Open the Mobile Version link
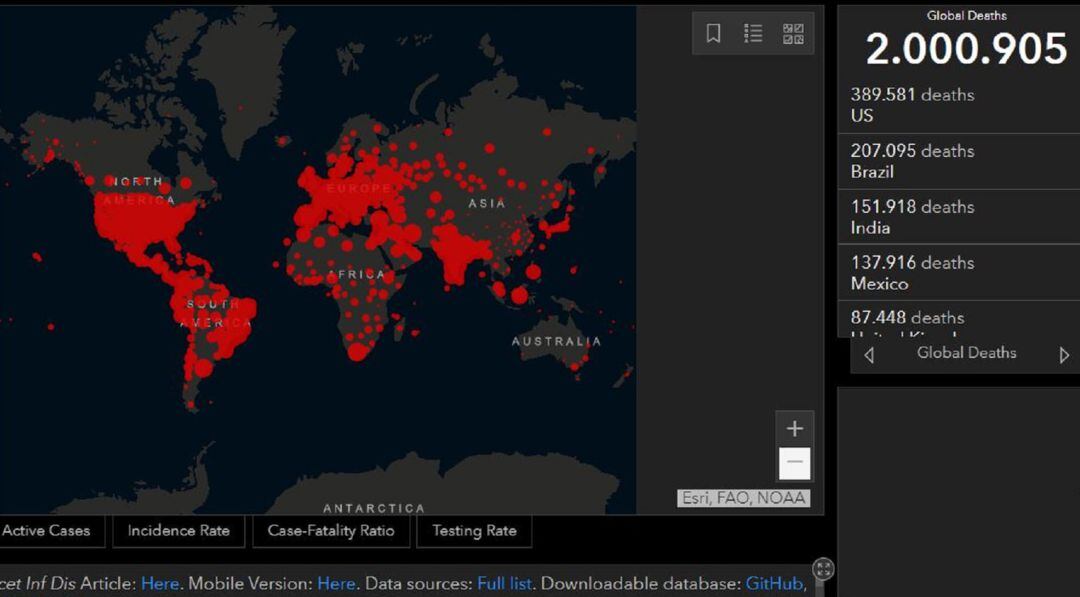 [336, 583]
